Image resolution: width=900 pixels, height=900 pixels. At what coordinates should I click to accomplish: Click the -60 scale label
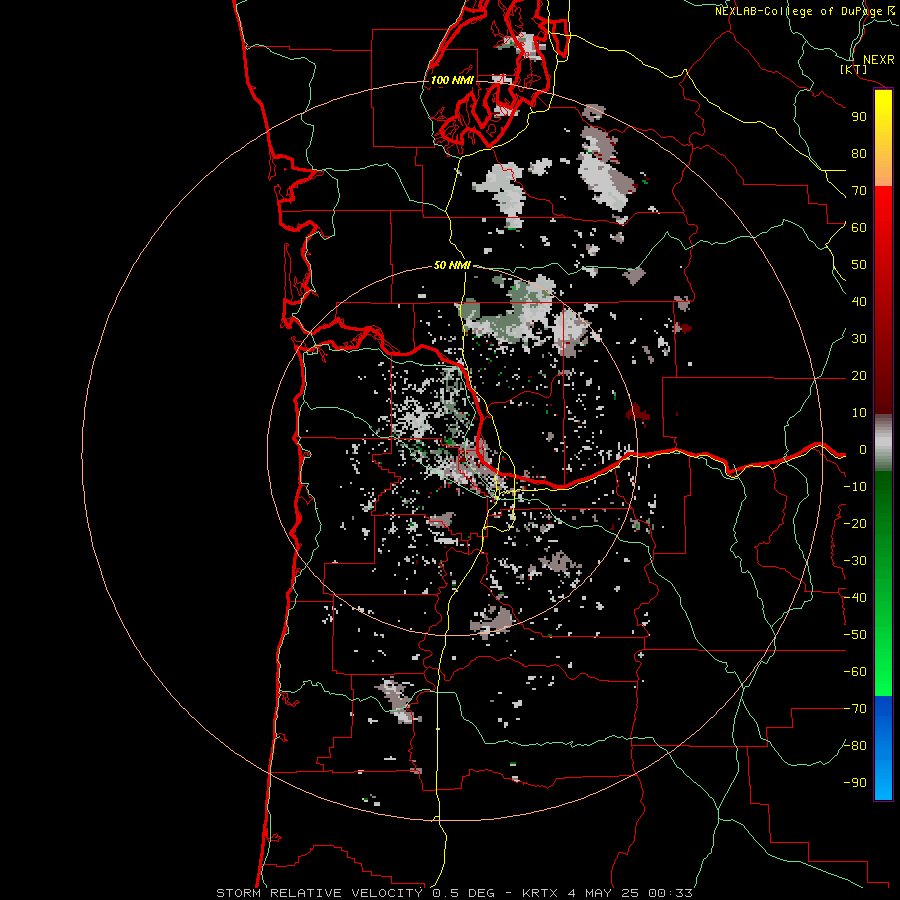click(x=855, y=672)
